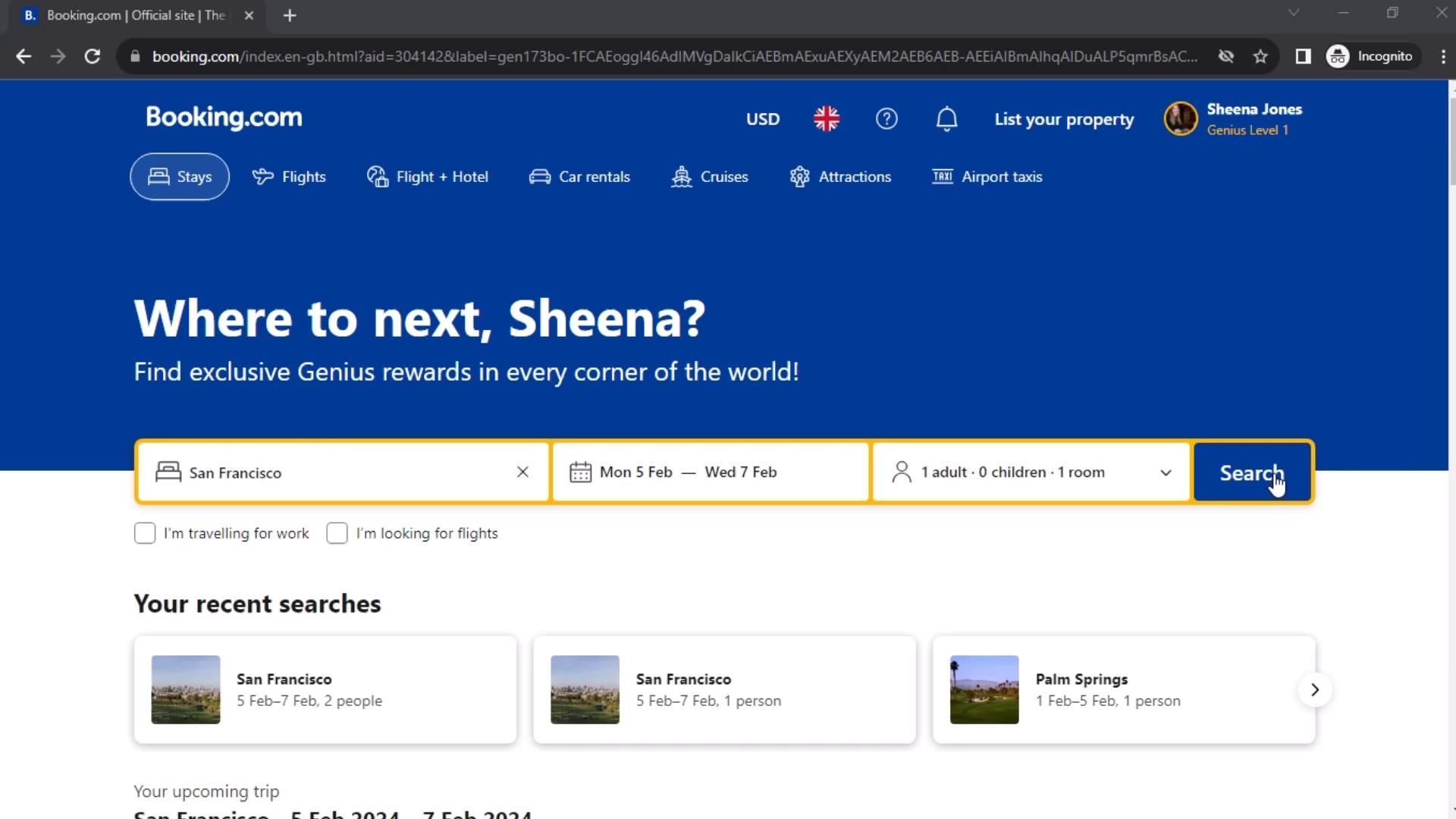Viewport: 1456px width, 819px height.
Task: Change language via UK flag icon
Action: tap(827, 119)
